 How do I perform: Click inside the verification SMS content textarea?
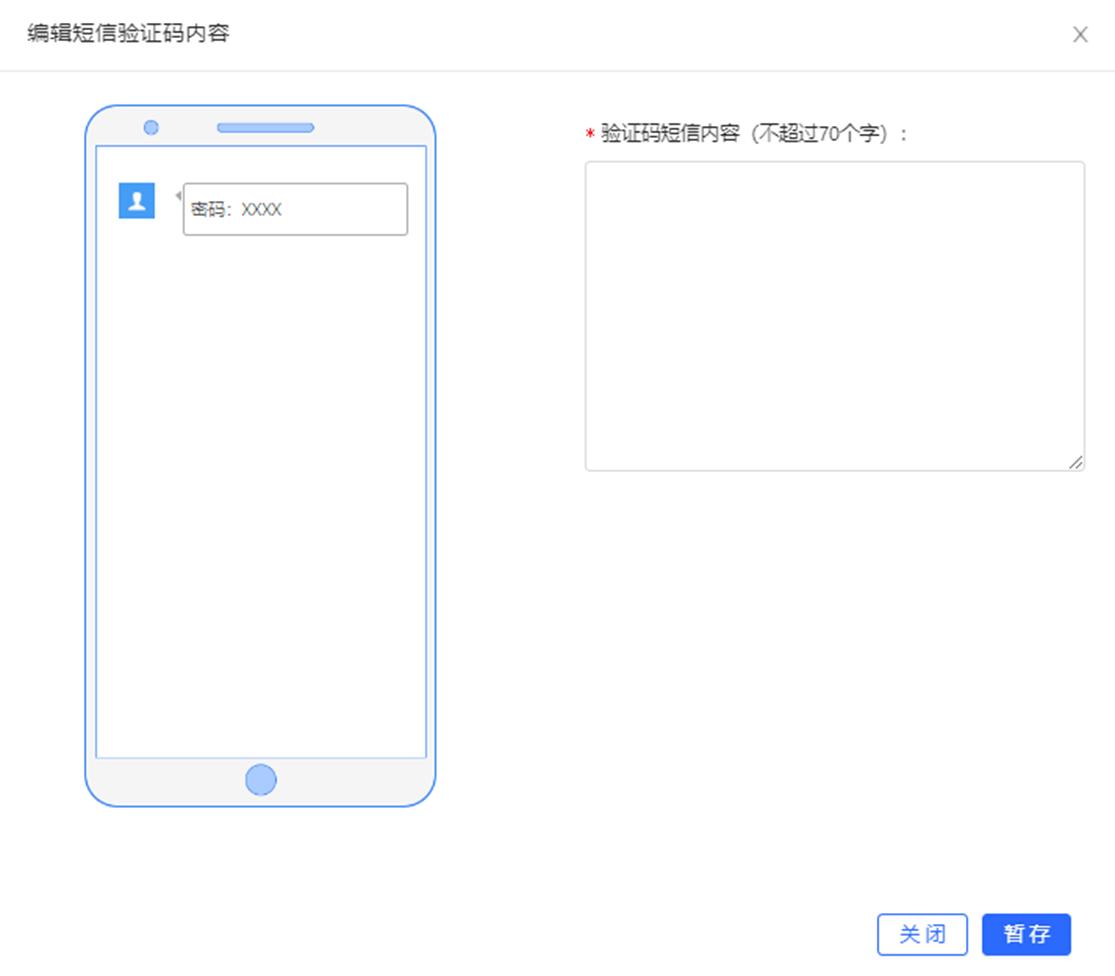pyautogui.click(x=835, y=315)
